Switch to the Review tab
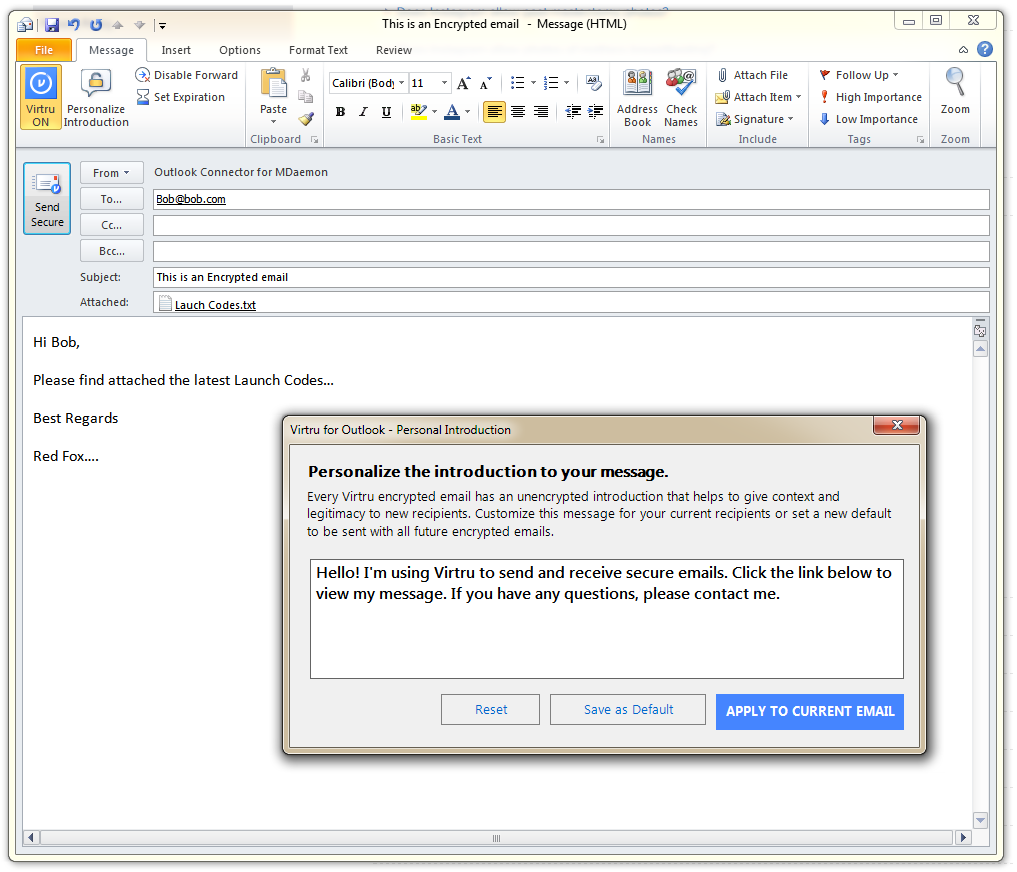Image resolution: width=1017 pixels, height=872 pixels. pos(394,50)
